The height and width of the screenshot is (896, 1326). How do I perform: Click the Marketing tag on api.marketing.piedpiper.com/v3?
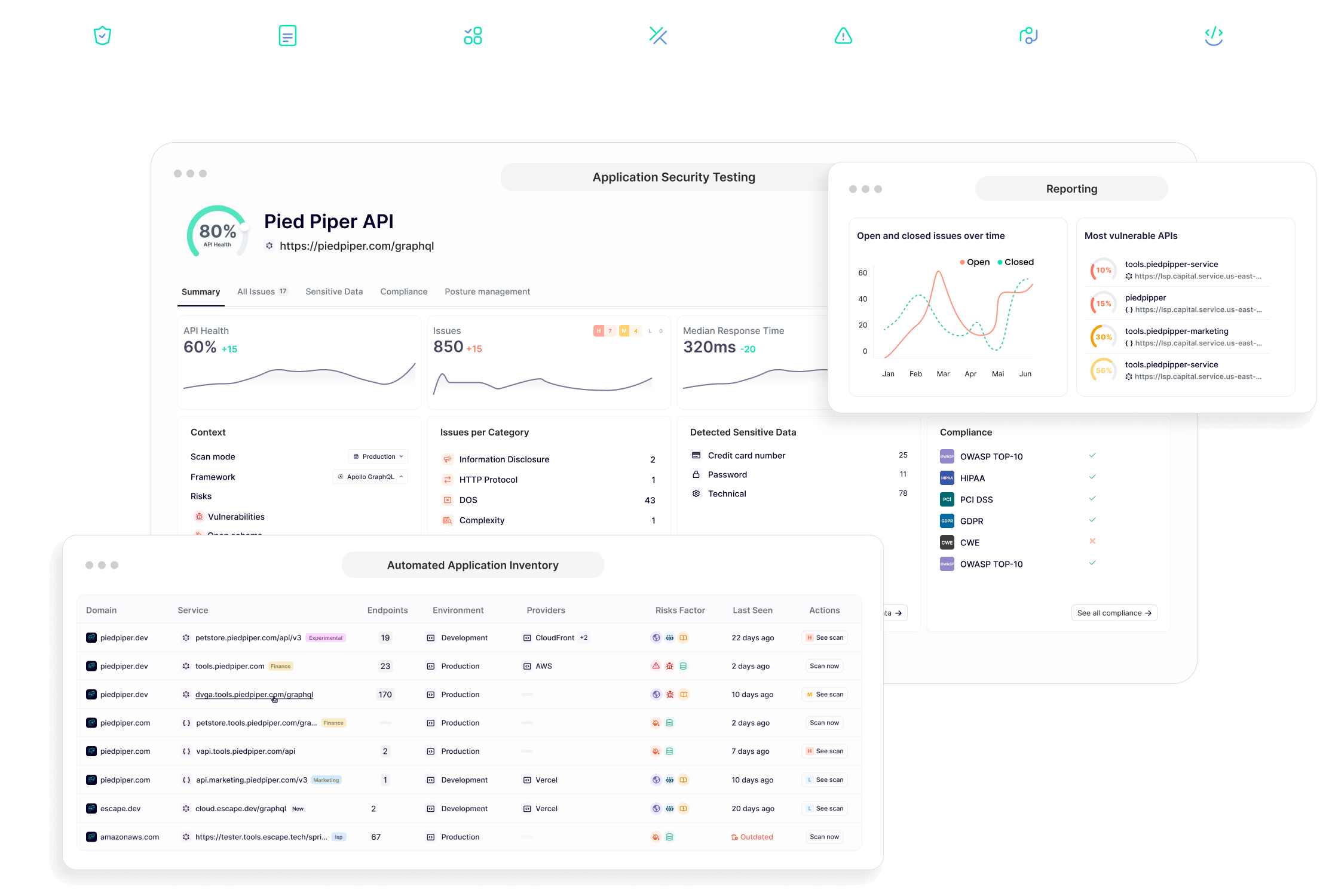point(326,780)
